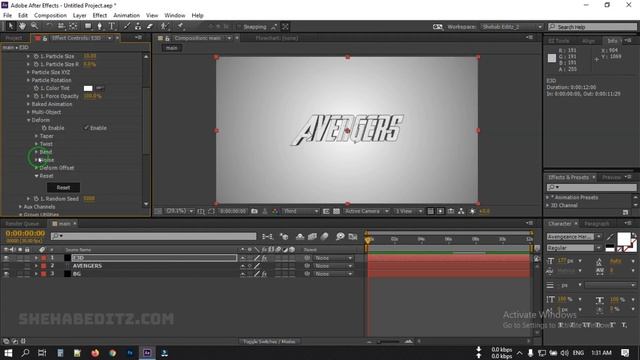Select the Zoom magnifier tool

(x=34, y=26)
